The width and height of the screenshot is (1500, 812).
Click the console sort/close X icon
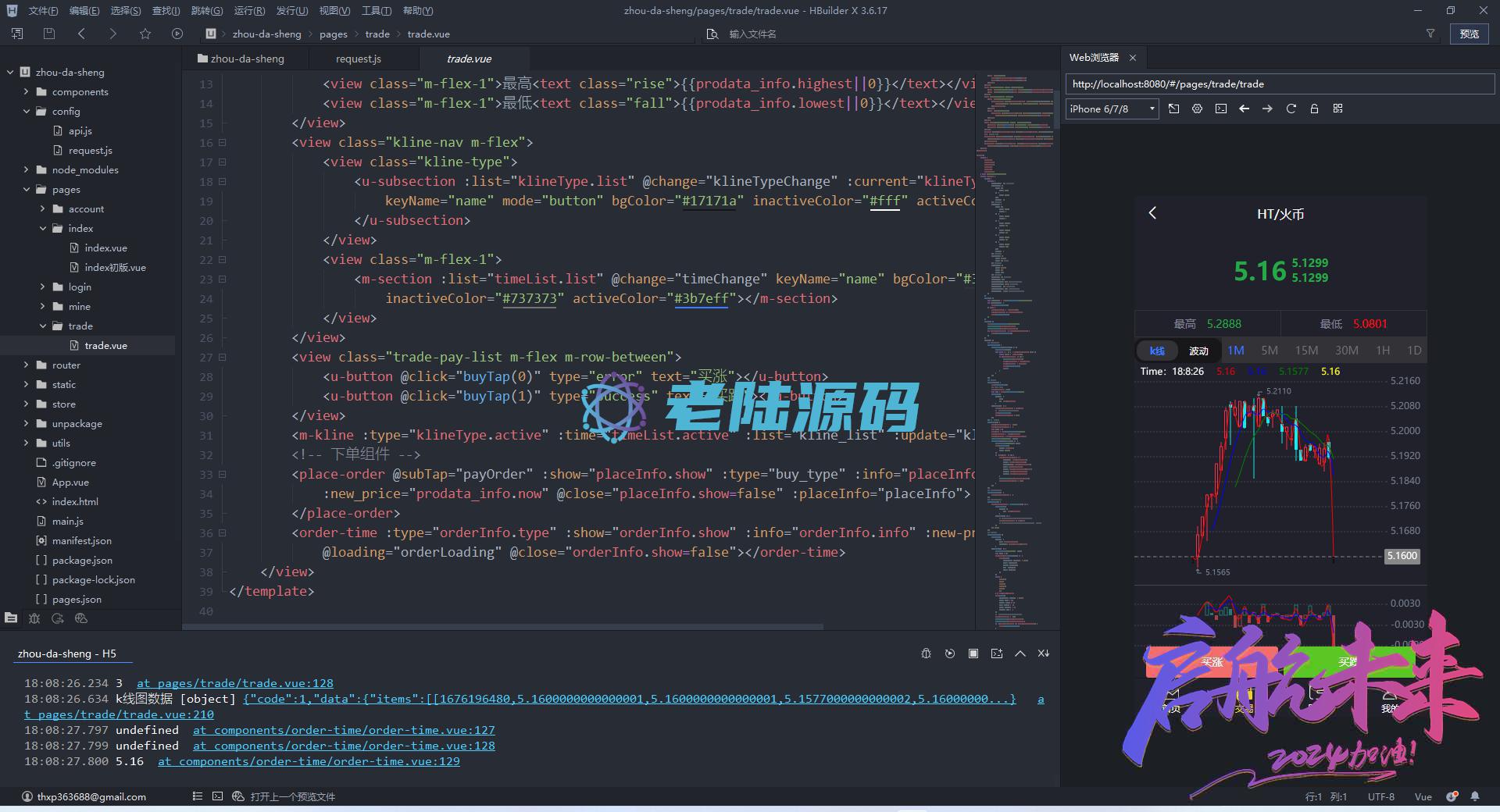(1044, 654)
